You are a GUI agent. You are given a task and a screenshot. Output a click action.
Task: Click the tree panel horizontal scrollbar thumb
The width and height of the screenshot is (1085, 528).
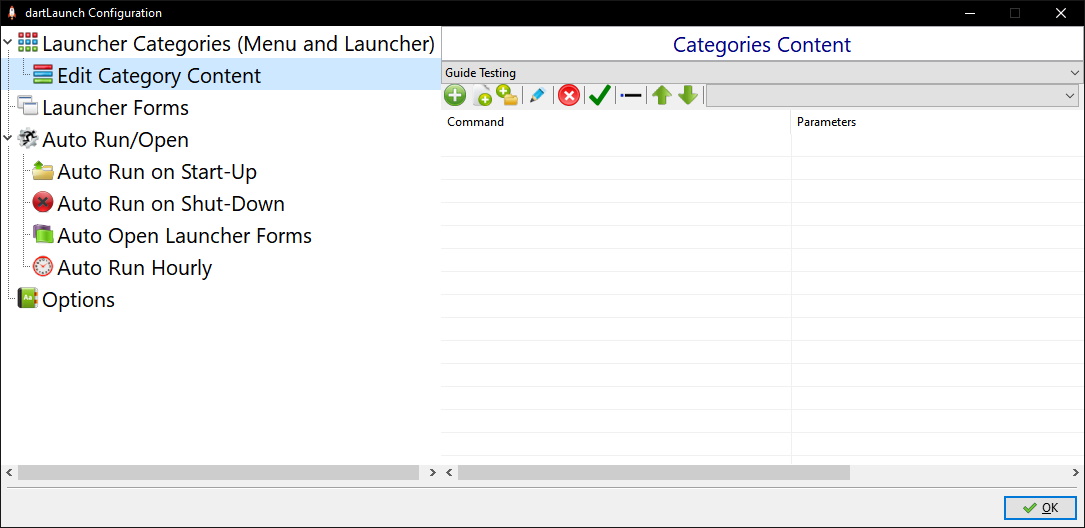[x=219, y=472]
